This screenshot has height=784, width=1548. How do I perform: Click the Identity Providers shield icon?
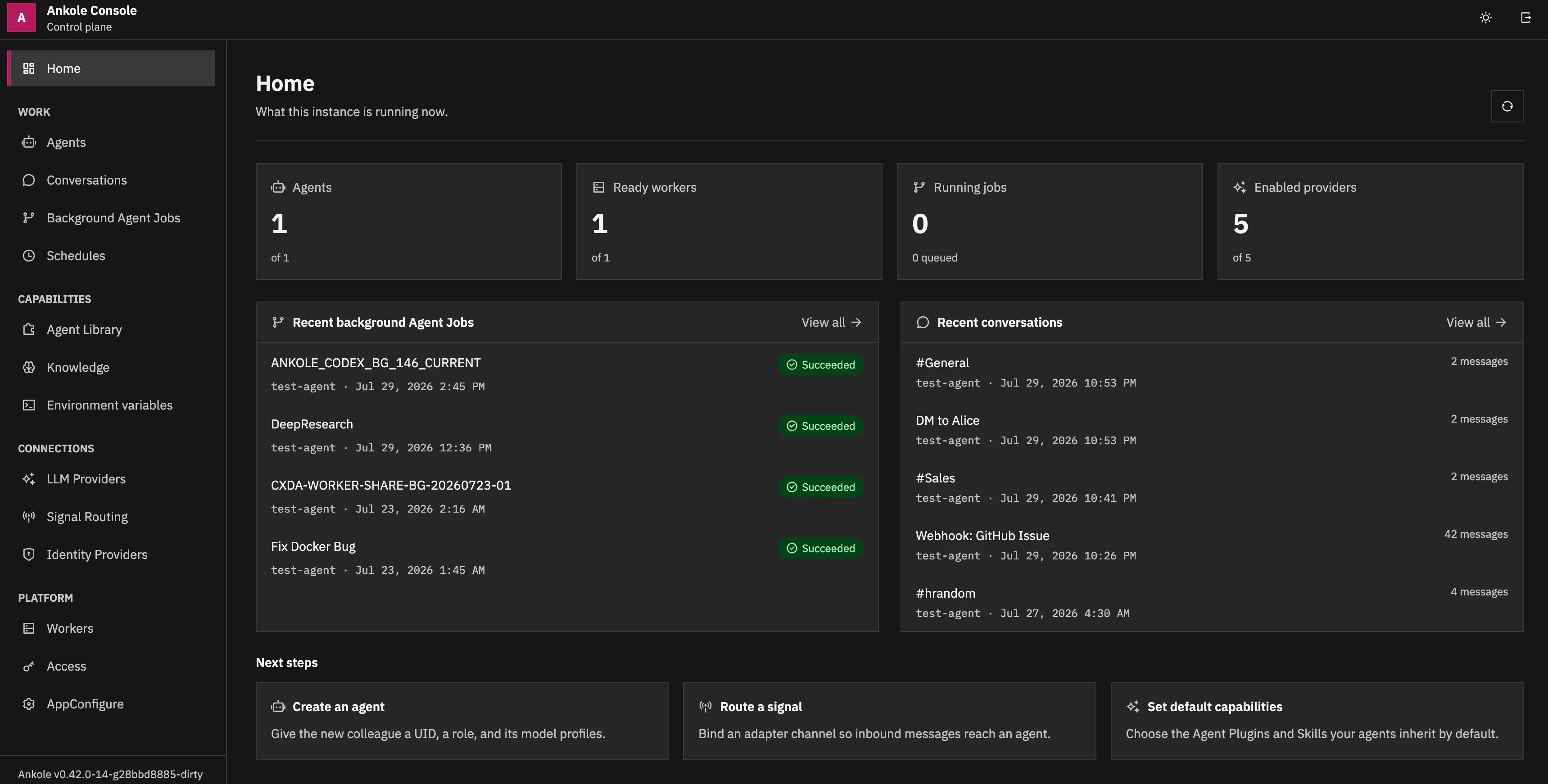pos(29,555)
